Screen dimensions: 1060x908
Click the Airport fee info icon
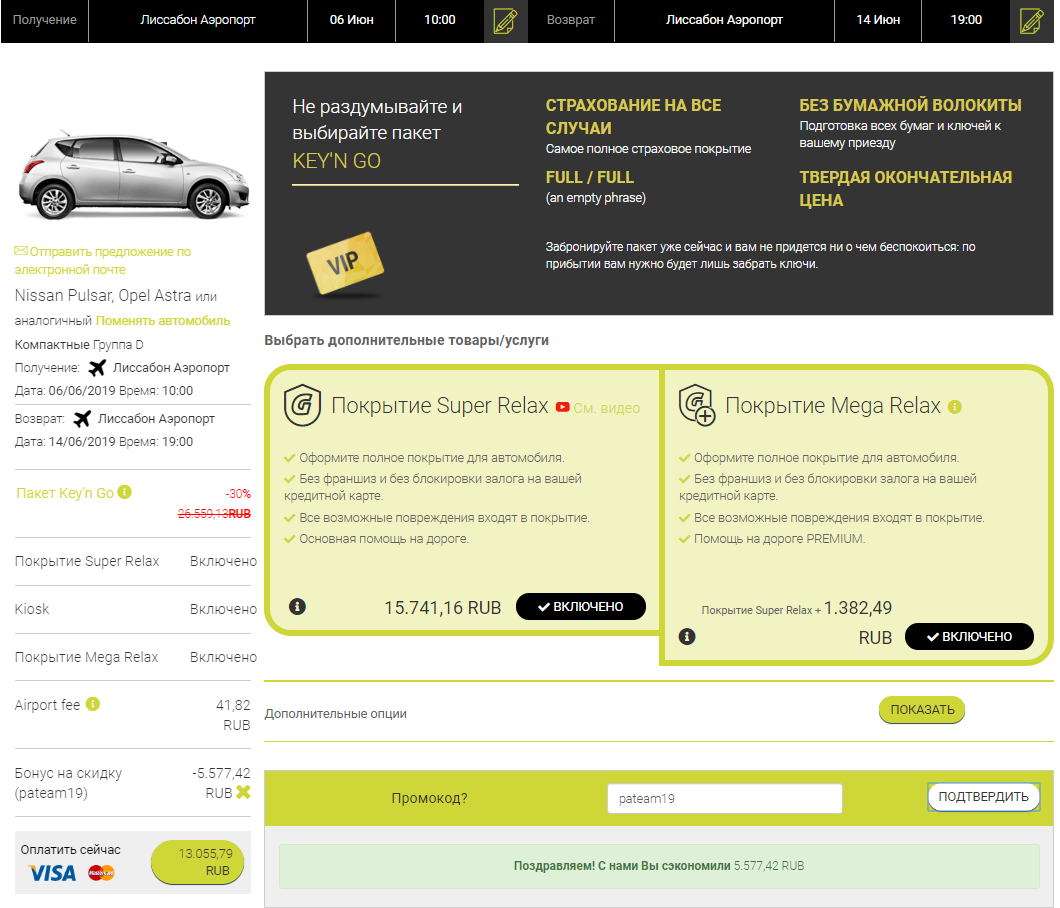(x=93, y=704)
